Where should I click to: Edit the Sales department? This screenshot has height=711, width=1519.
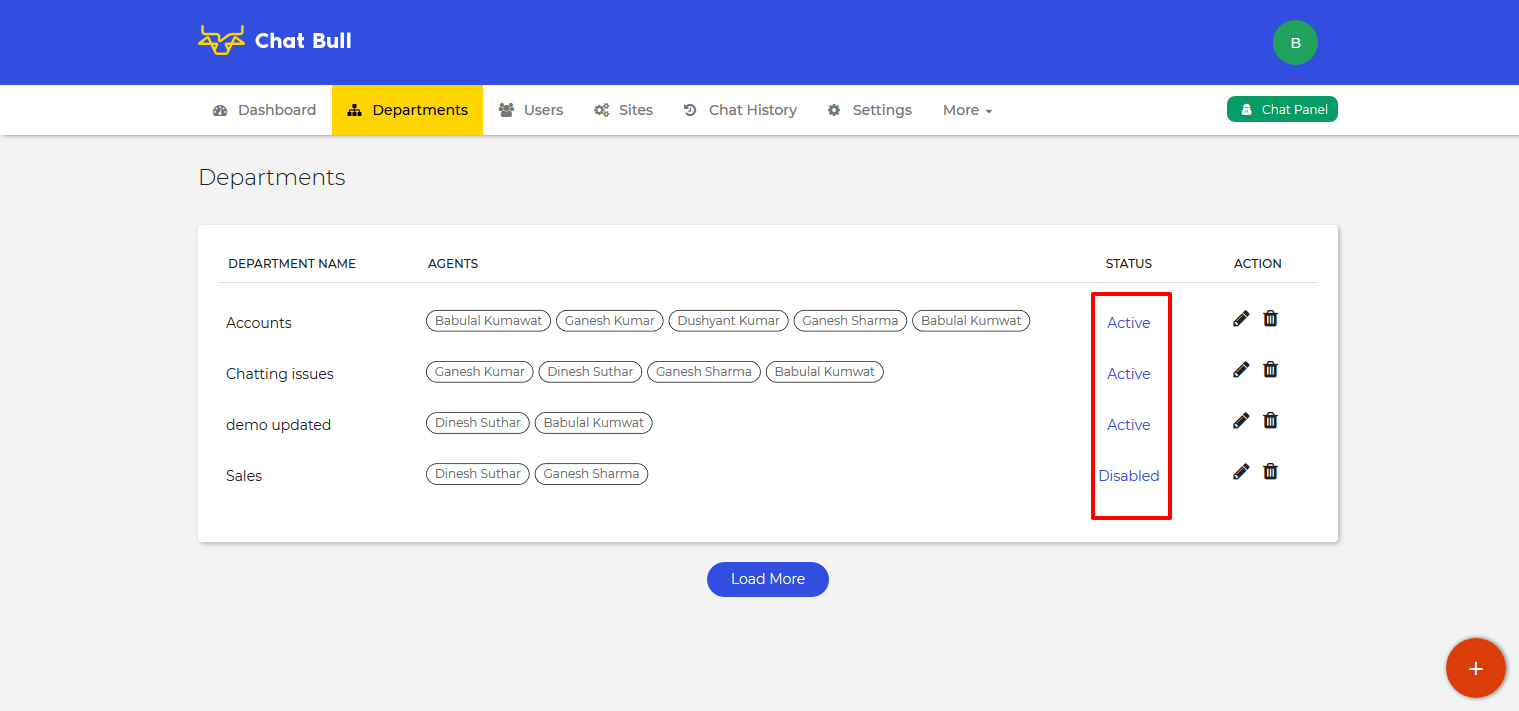(1241, 472)
